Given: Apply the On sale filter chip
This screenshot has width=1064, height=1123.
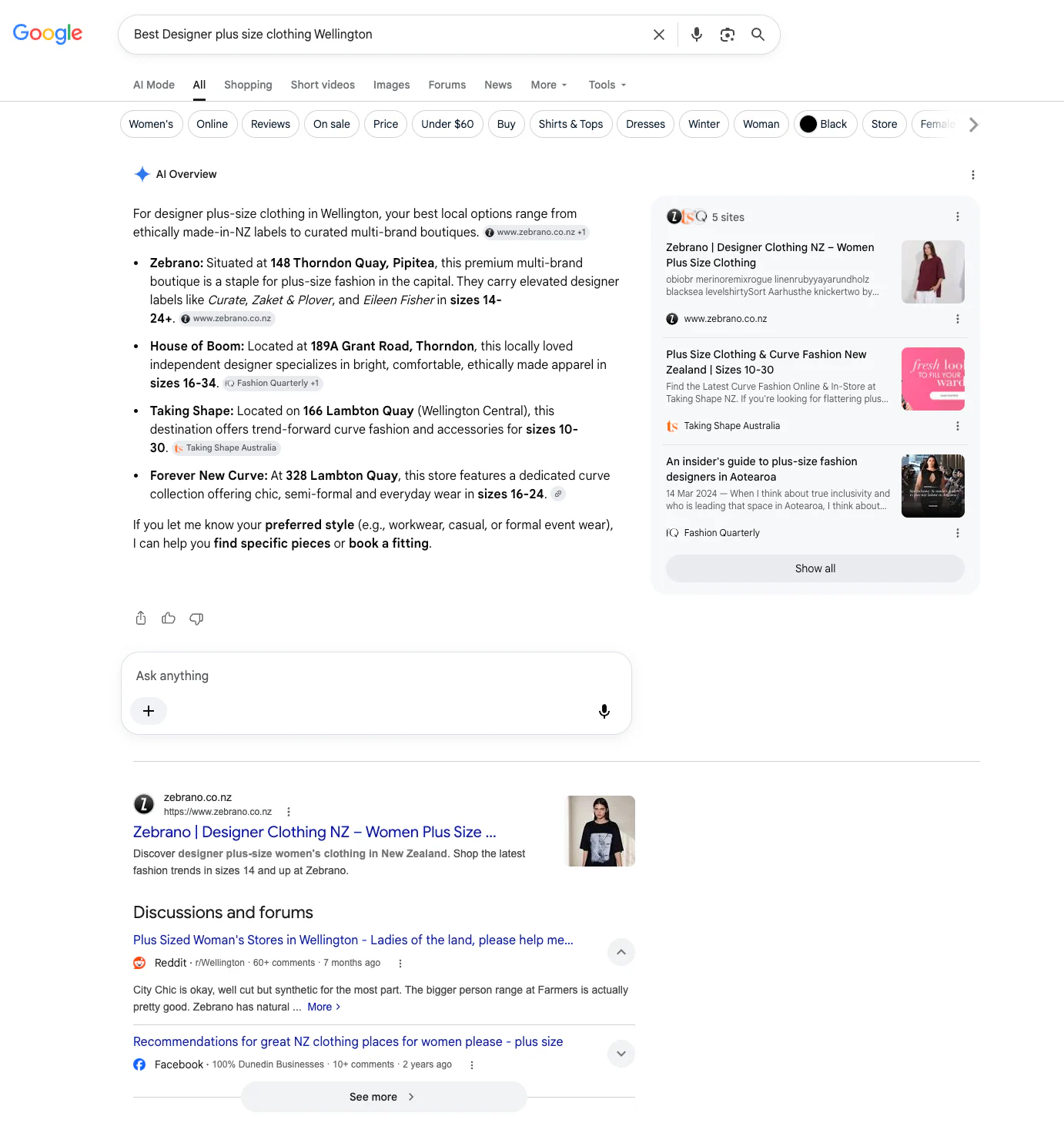Looking at the screenshot, I should pos(332,124).
